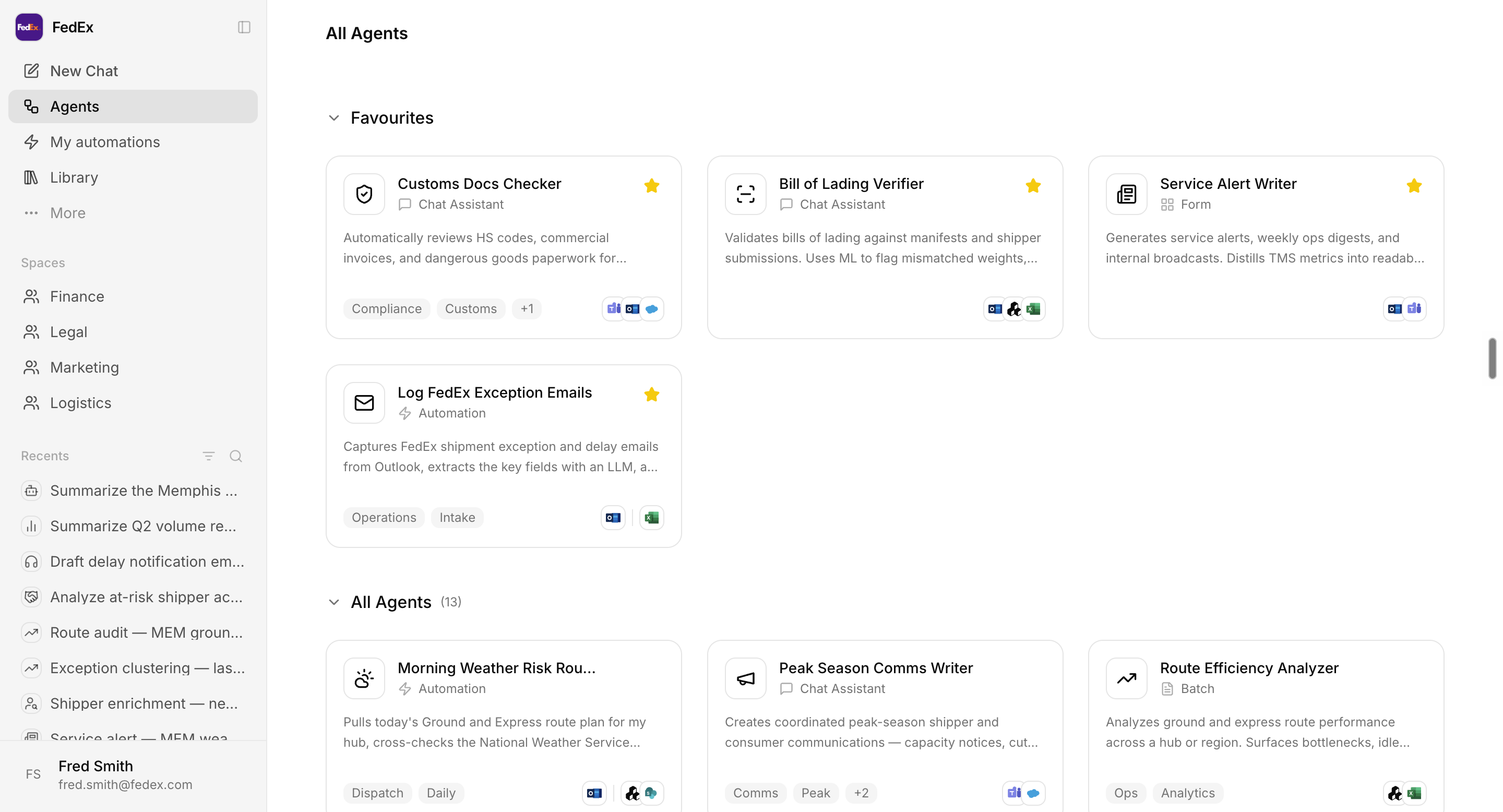Viewport: 1503px width, 812px height.
Task: Show the +1 extra tags on Customs Docs Checker
Action: pyautogui.click(x=527, y=309)
